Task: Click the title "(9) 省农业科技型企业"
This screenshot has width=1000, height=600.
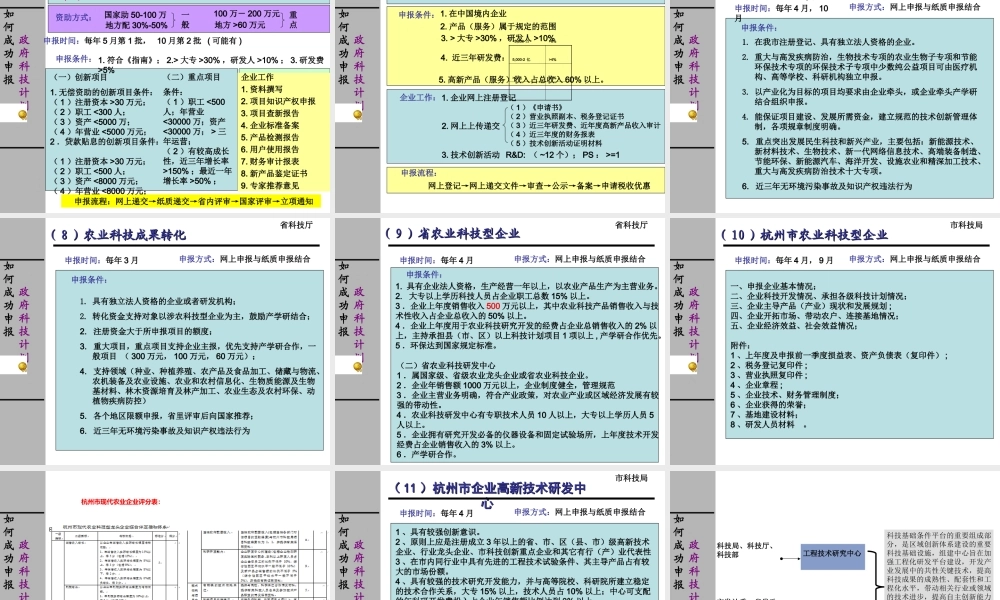Action: (452, 233)
